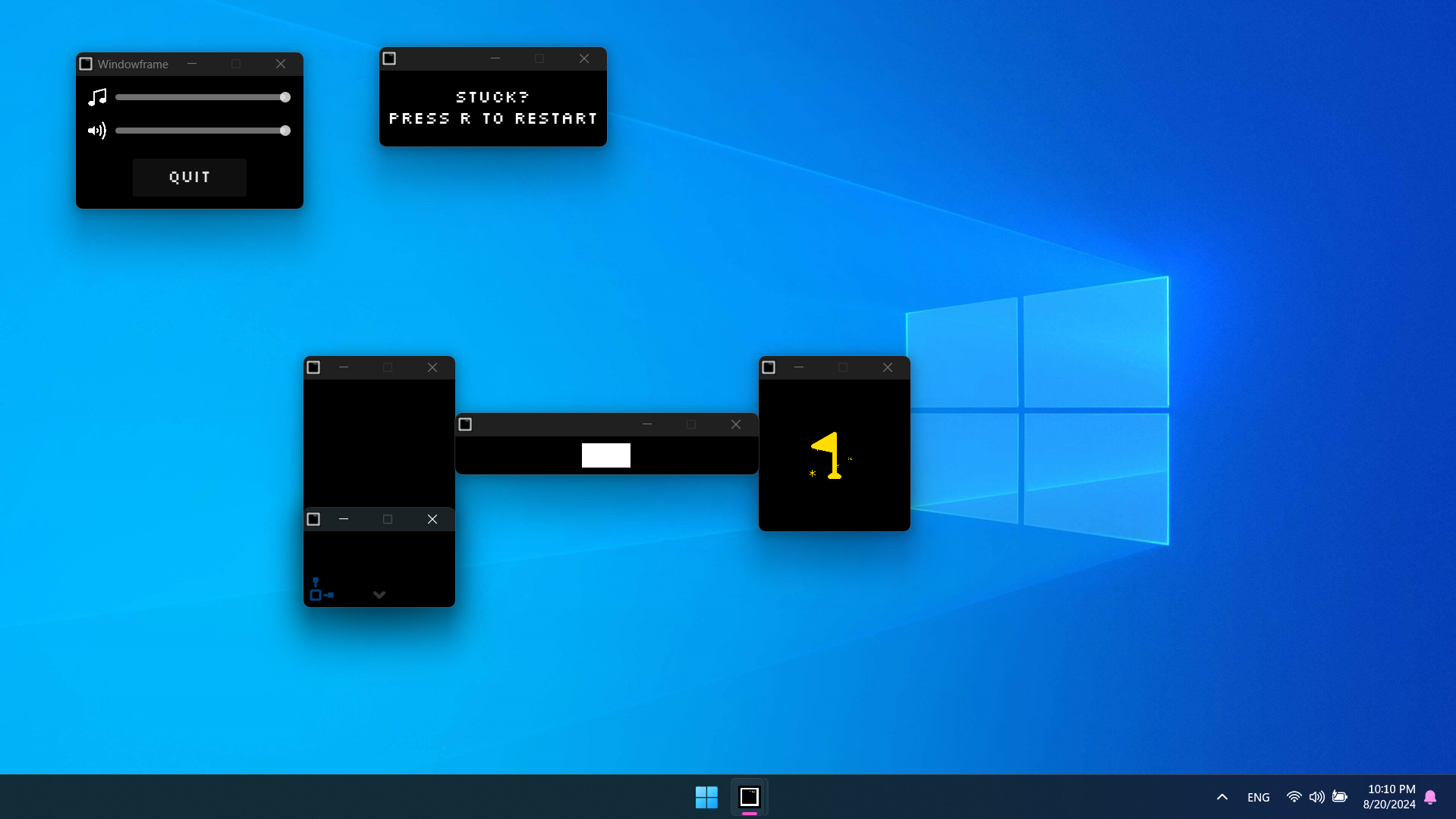Open the taskbar clock showing 10:10 PM
Screen dimensions: 1456x819
(1389, 797)
